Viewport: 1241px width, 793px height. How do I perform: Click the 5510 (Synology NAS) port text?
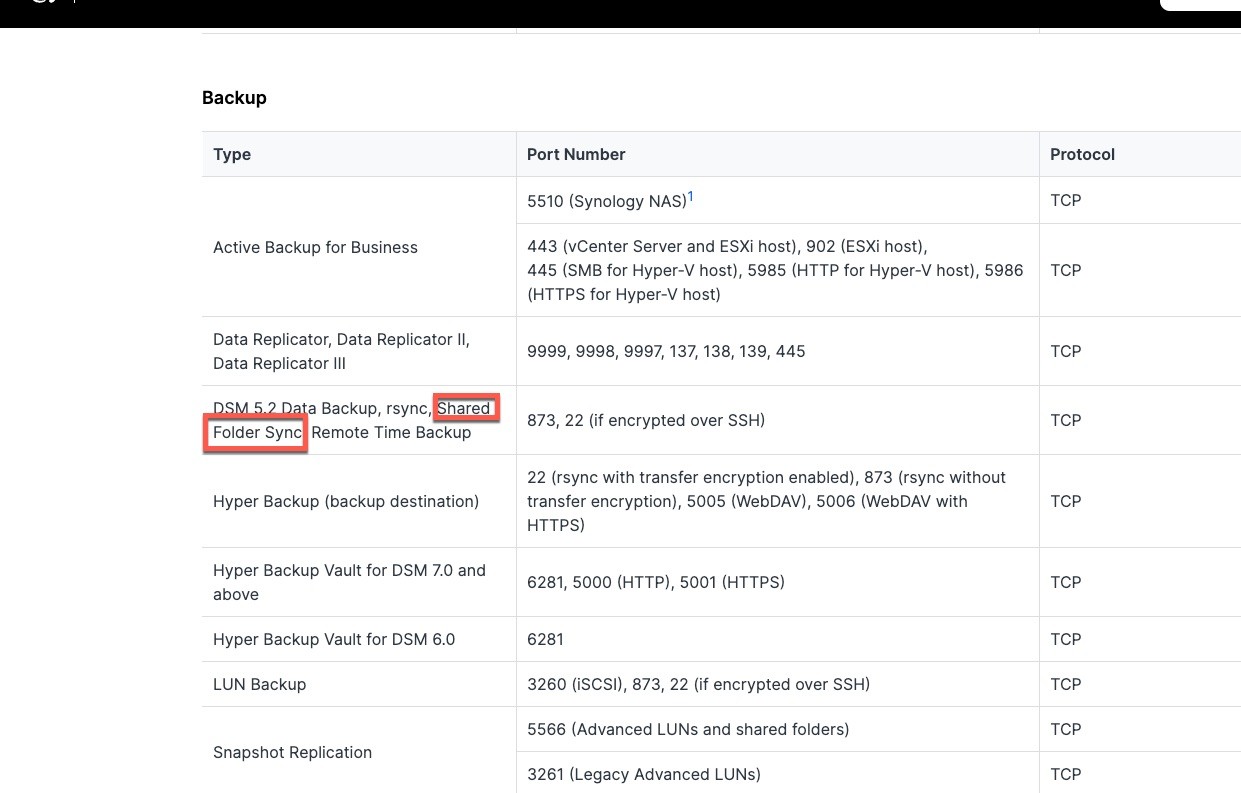click(x=606, y=201)
